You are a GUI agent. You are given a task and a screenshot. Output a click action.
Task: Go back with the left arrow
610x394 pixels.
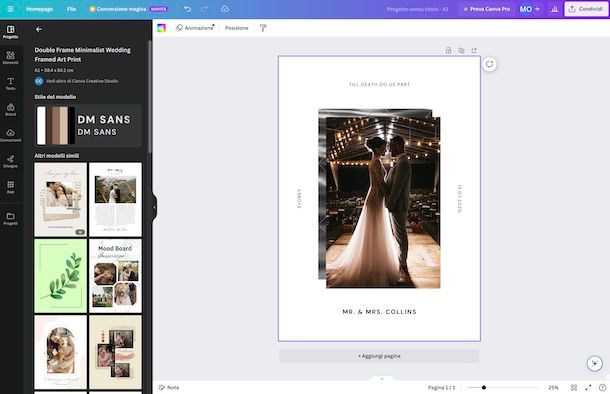click(x=39, y=29)
